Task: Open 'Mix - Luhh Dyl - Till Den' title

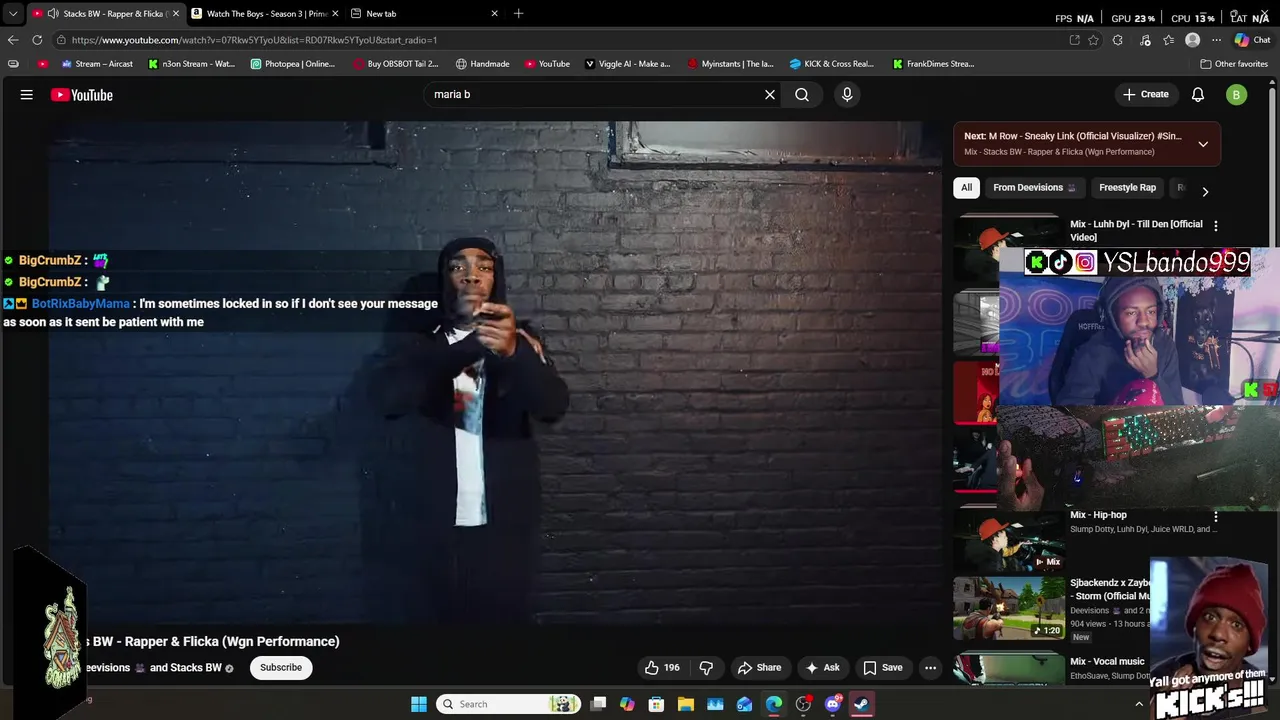Action: (x=1136, y=231)
